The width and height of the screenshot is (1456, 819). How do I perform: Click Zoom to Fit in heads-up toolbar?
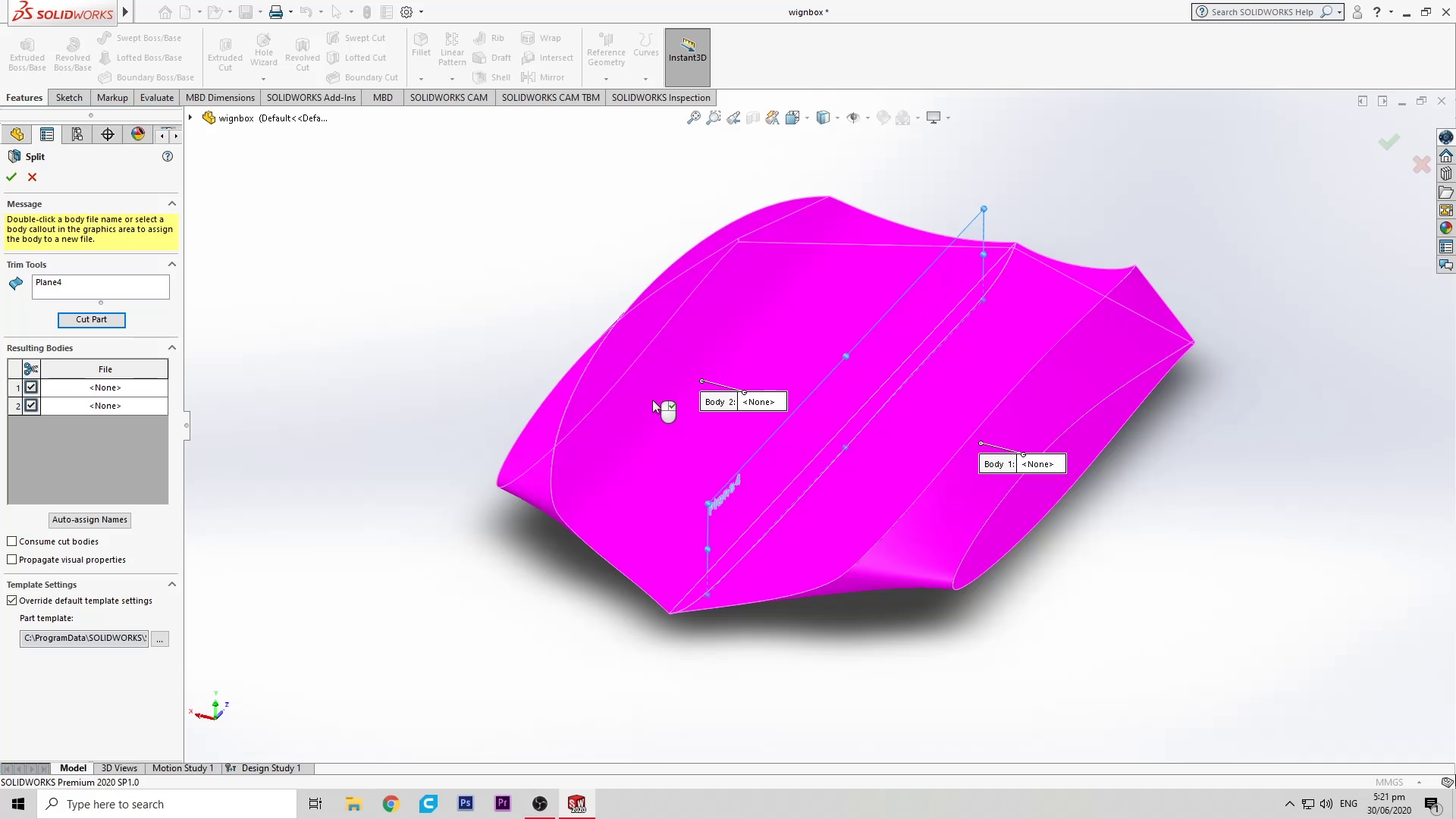(693, 118)
